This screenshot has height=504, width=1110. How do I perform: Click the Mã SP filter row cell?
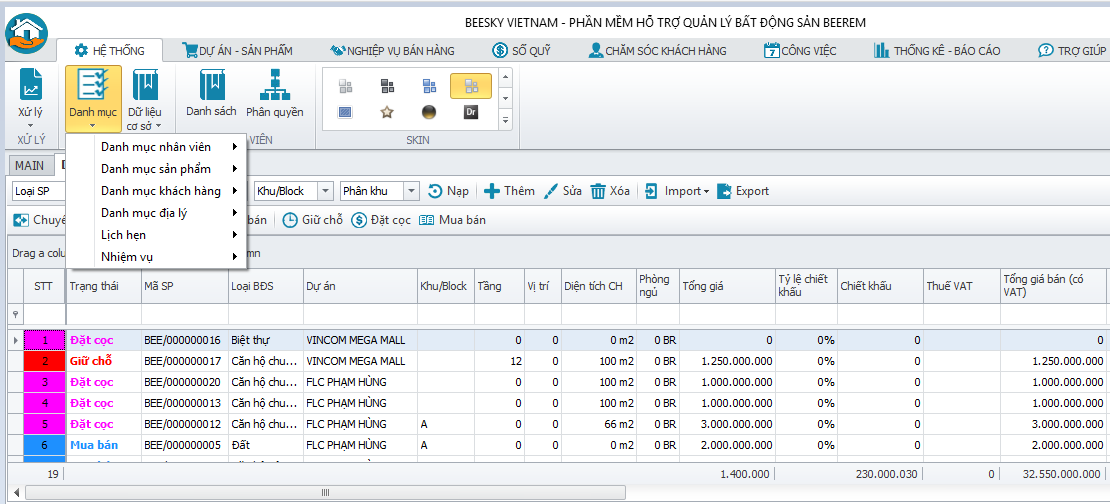tap(185, 314)
